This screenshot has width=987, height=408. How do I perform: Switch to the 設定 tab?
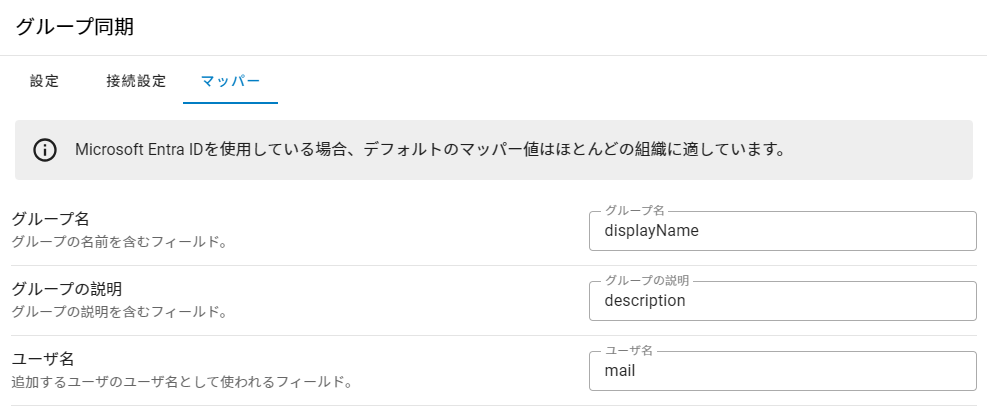pyautogui.click(x=45, y=81)
